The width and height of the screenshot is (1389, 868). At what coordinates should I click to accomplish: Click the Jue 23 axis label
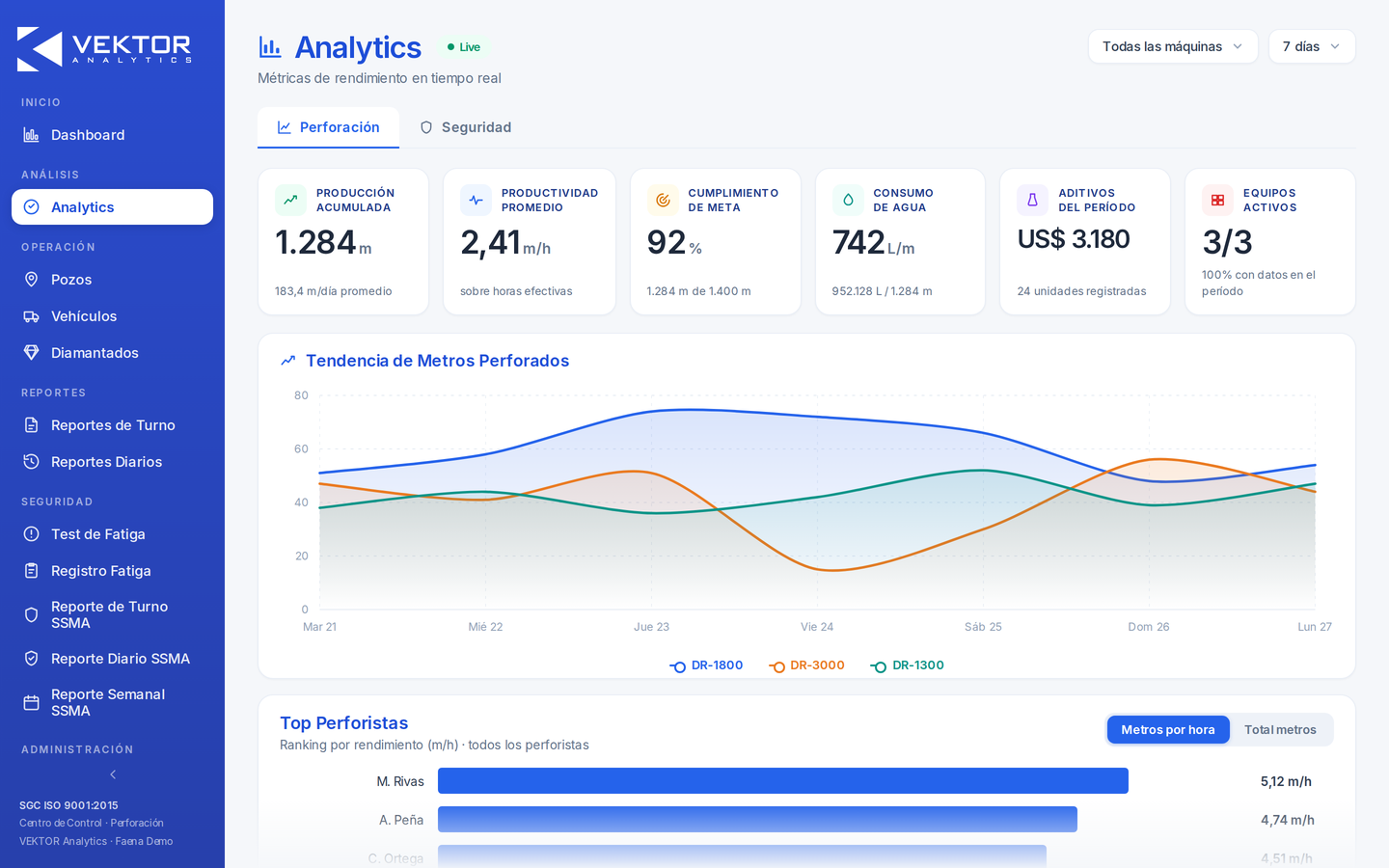pyautogui.click(x=651, y=627)
